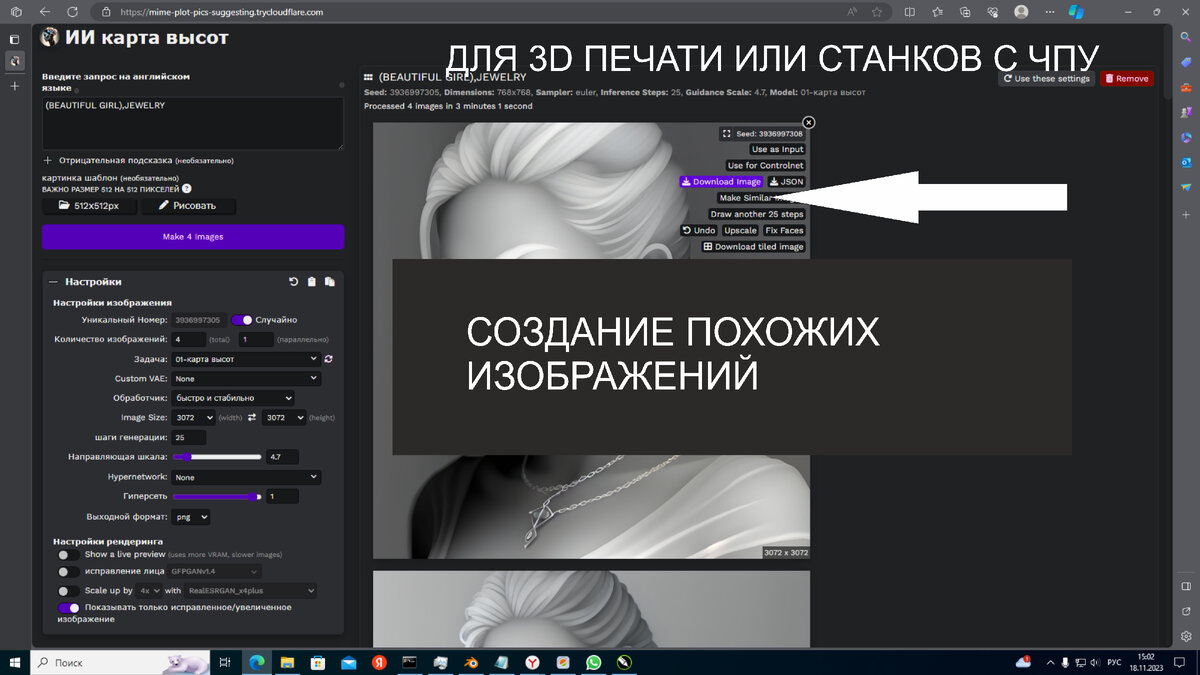Click the browser back arrow
The height and width of the screenshot is (675, 1200).
click(46, 12)
